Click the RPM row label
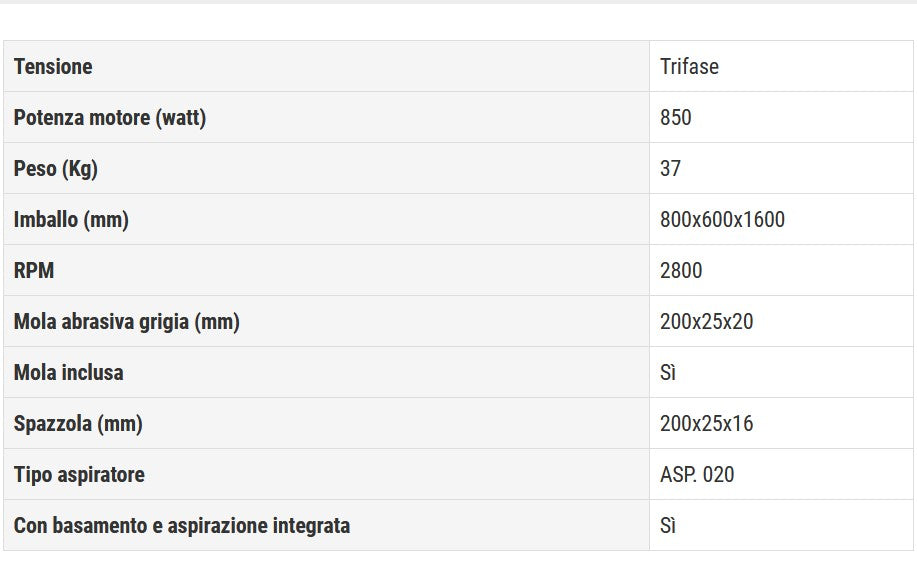The height and width of the screenshot is (567, 917). pyautogui.click(x=34, y=271)
